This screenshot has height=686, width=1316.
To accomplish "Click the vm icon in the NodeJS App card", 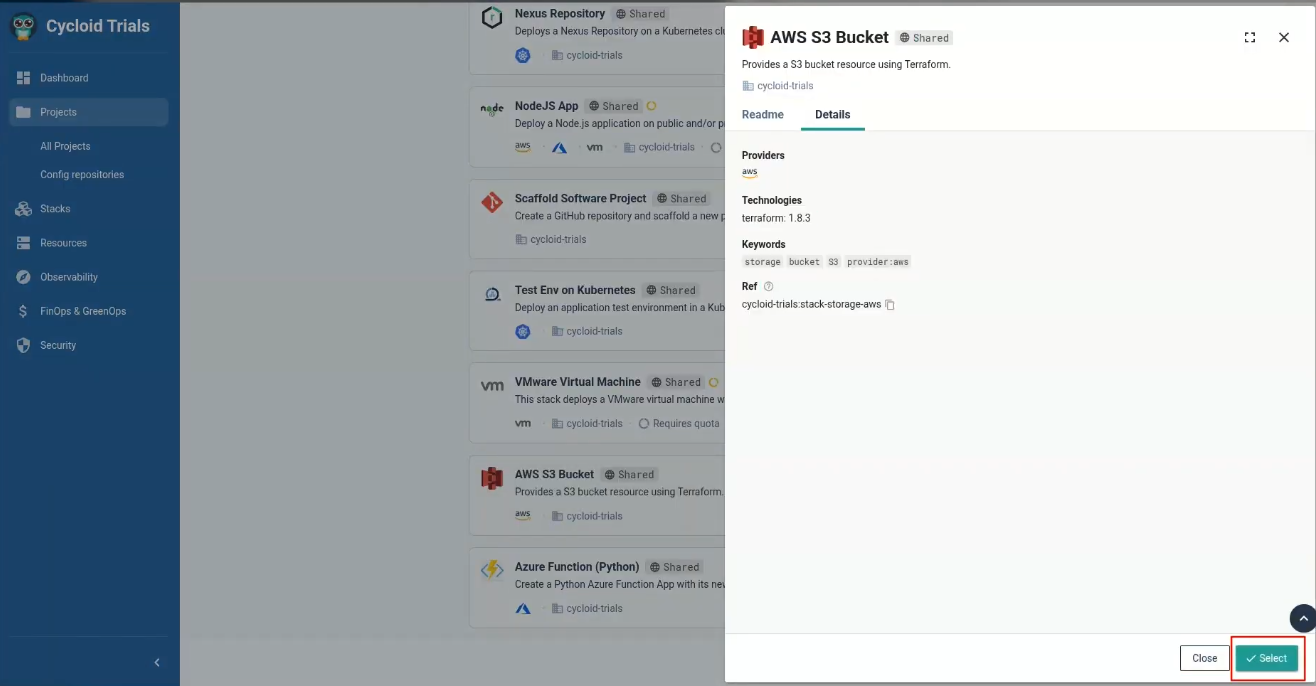I will (x=595, y=148).
